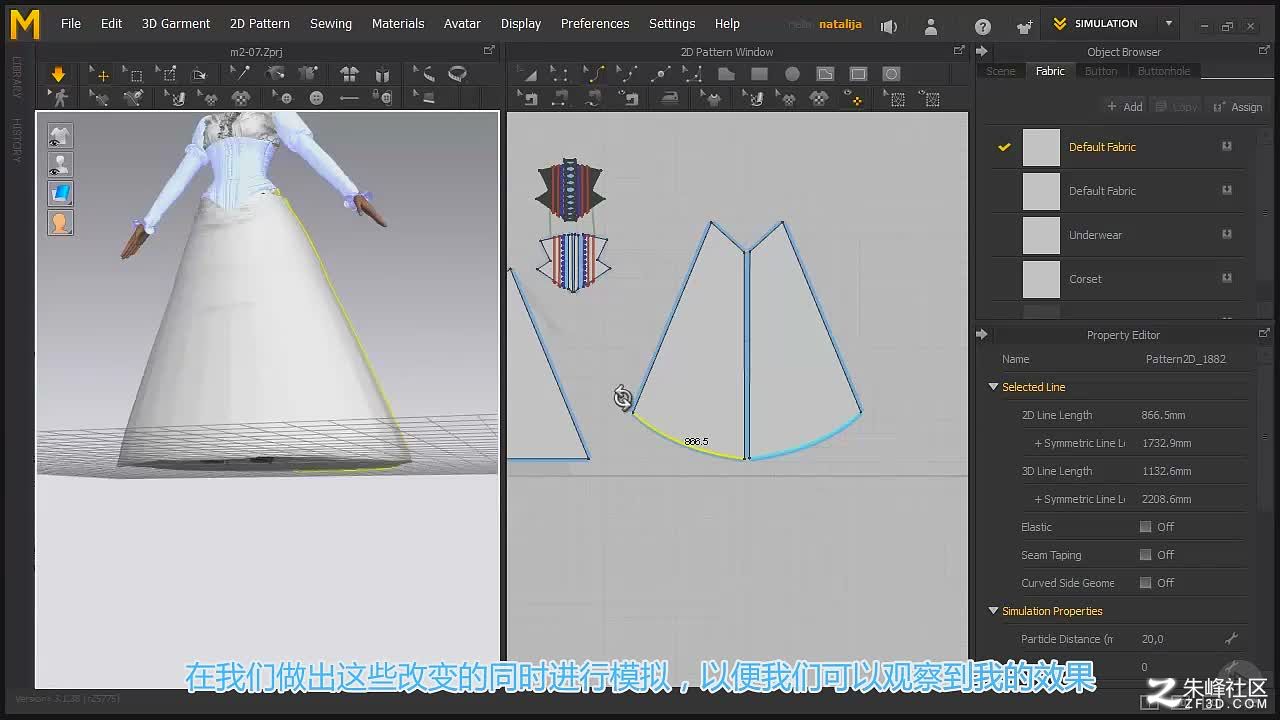Screen dimensions: 1280x720
Task: Open the help question mark icon
Action: [983, 25]
